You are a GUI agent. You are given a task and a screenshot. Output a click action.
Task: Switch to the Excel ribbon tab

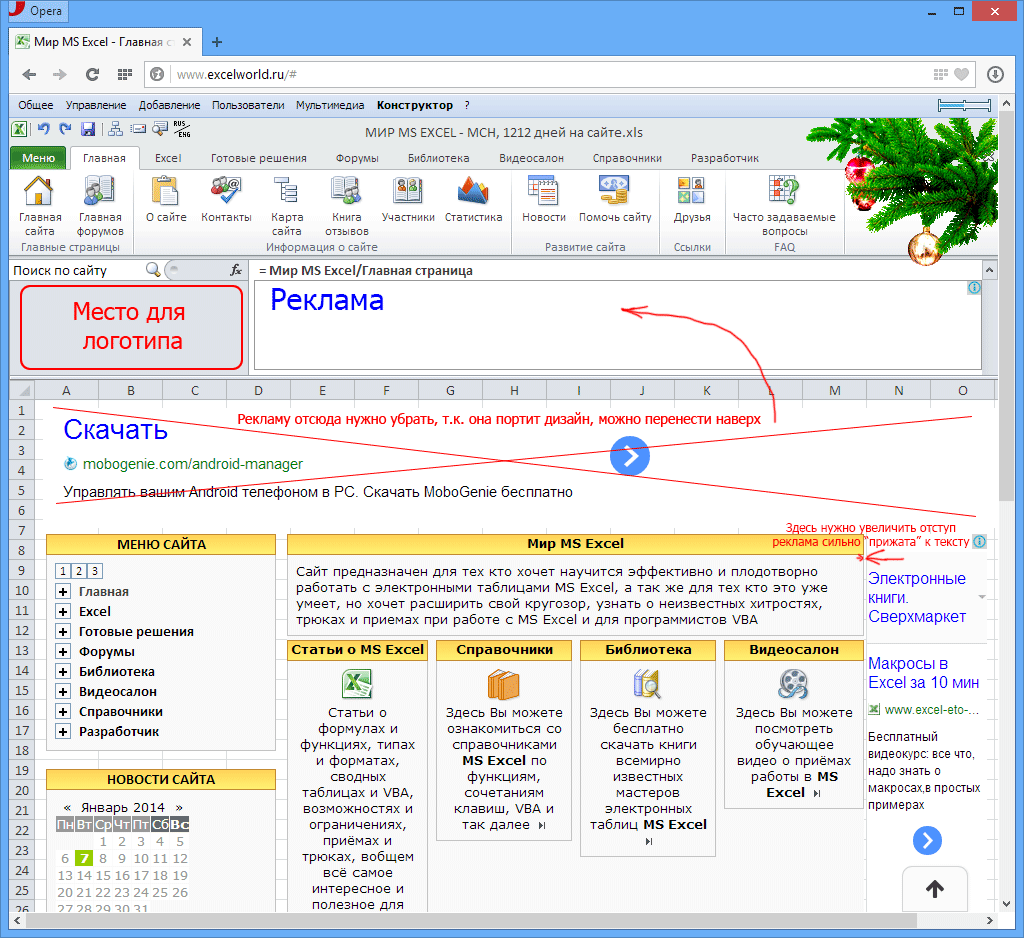click(x=168, y=158)
